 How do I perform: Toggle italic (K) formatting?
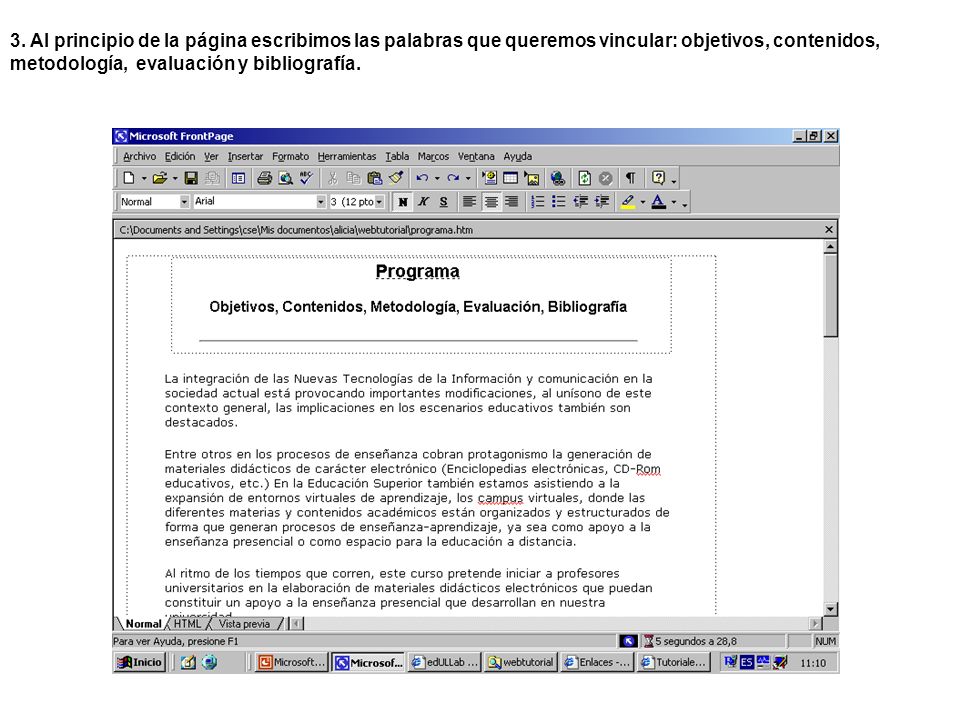tap(423, 201)
